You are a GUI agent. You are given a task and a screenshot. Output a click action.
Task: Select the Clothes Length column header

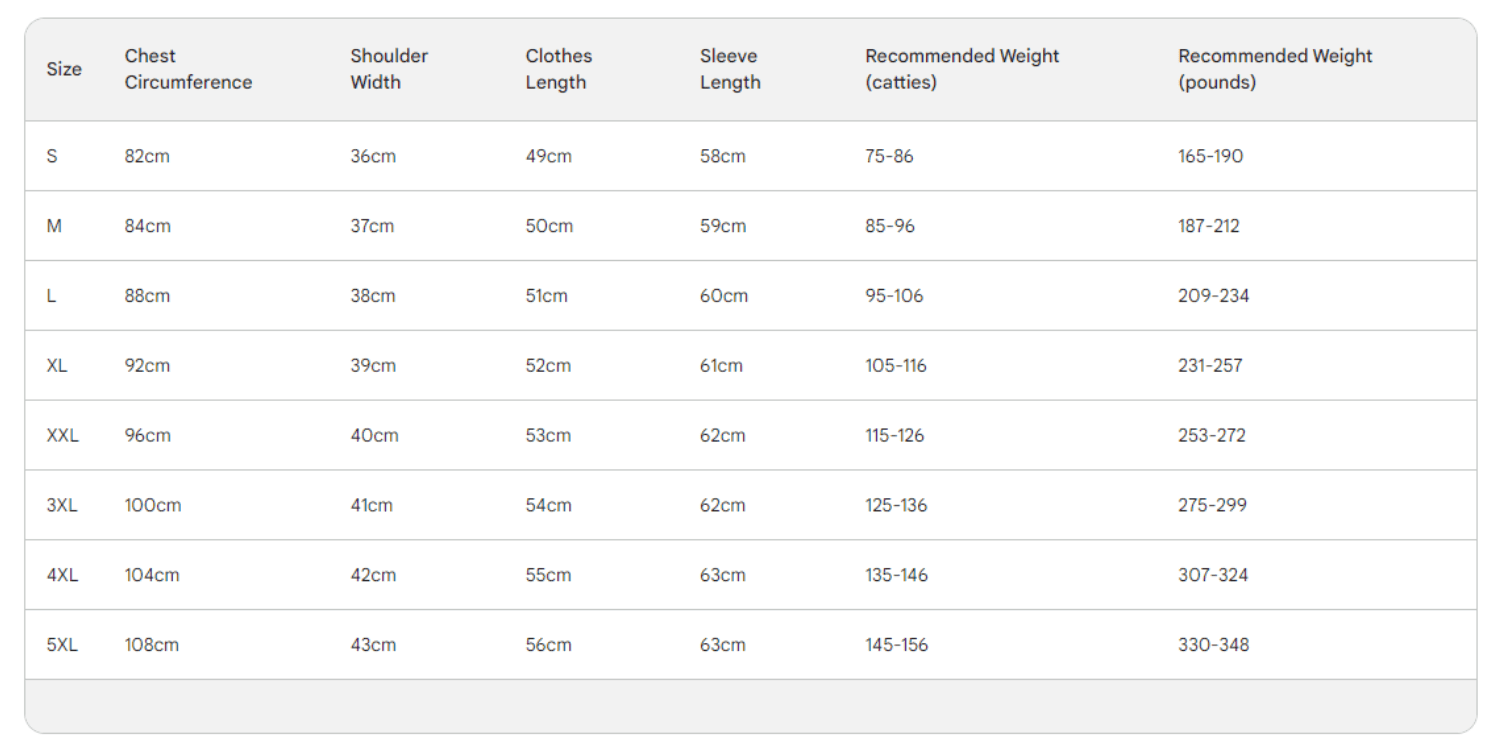click(558, 69)
